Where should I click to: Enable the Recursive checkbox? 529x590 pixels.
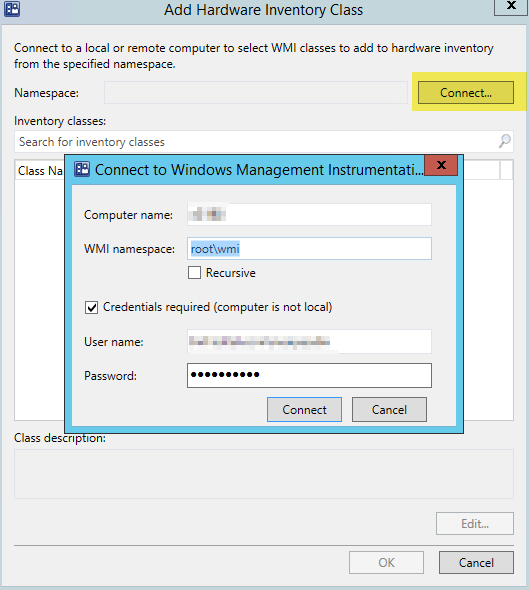point(195,272)
